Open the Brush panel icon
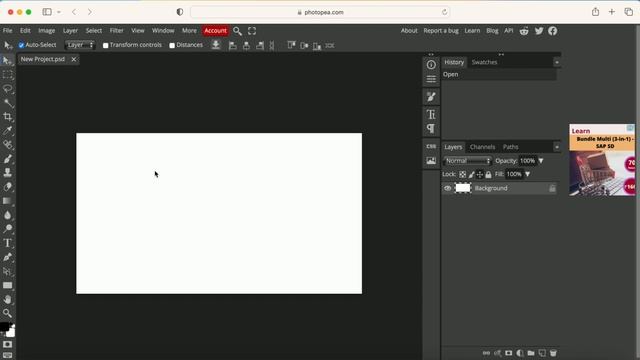640x360 pixels. (431, 97)
